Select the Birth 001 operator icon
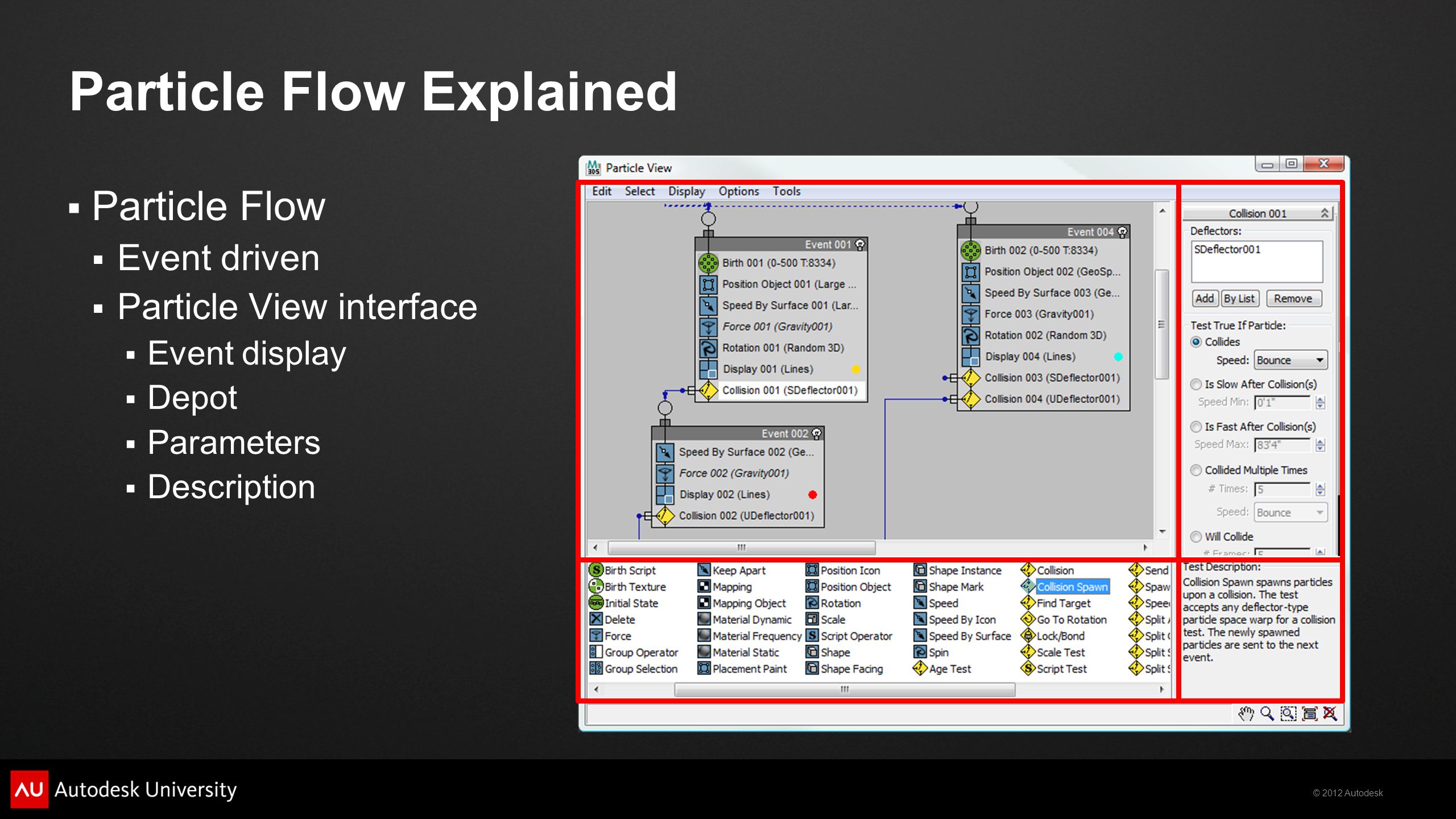This screenshot has width=1456, height=819. pyautogui.click(x=708, y=263)
